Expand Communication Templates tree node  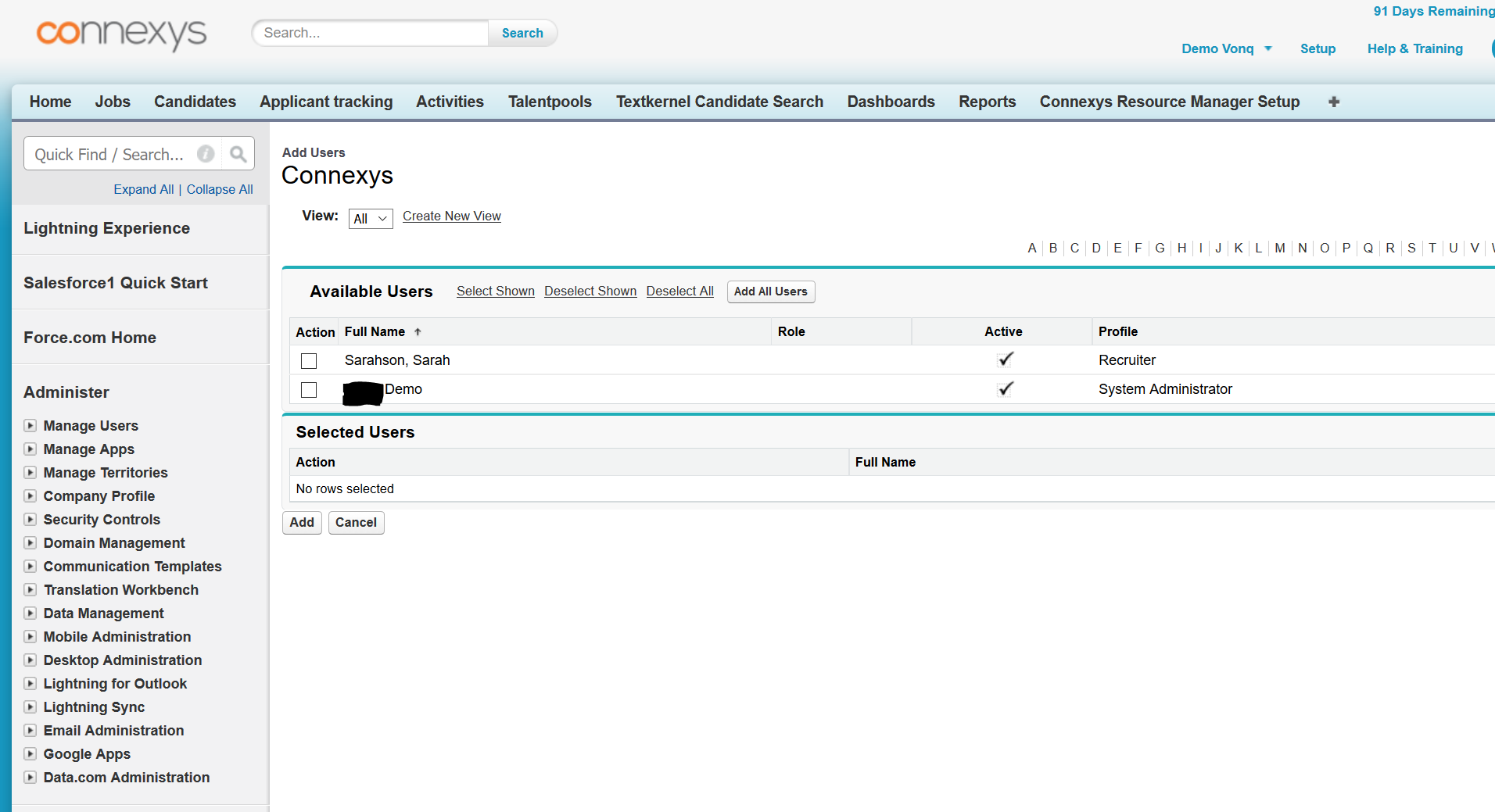(x=30, y=567)
